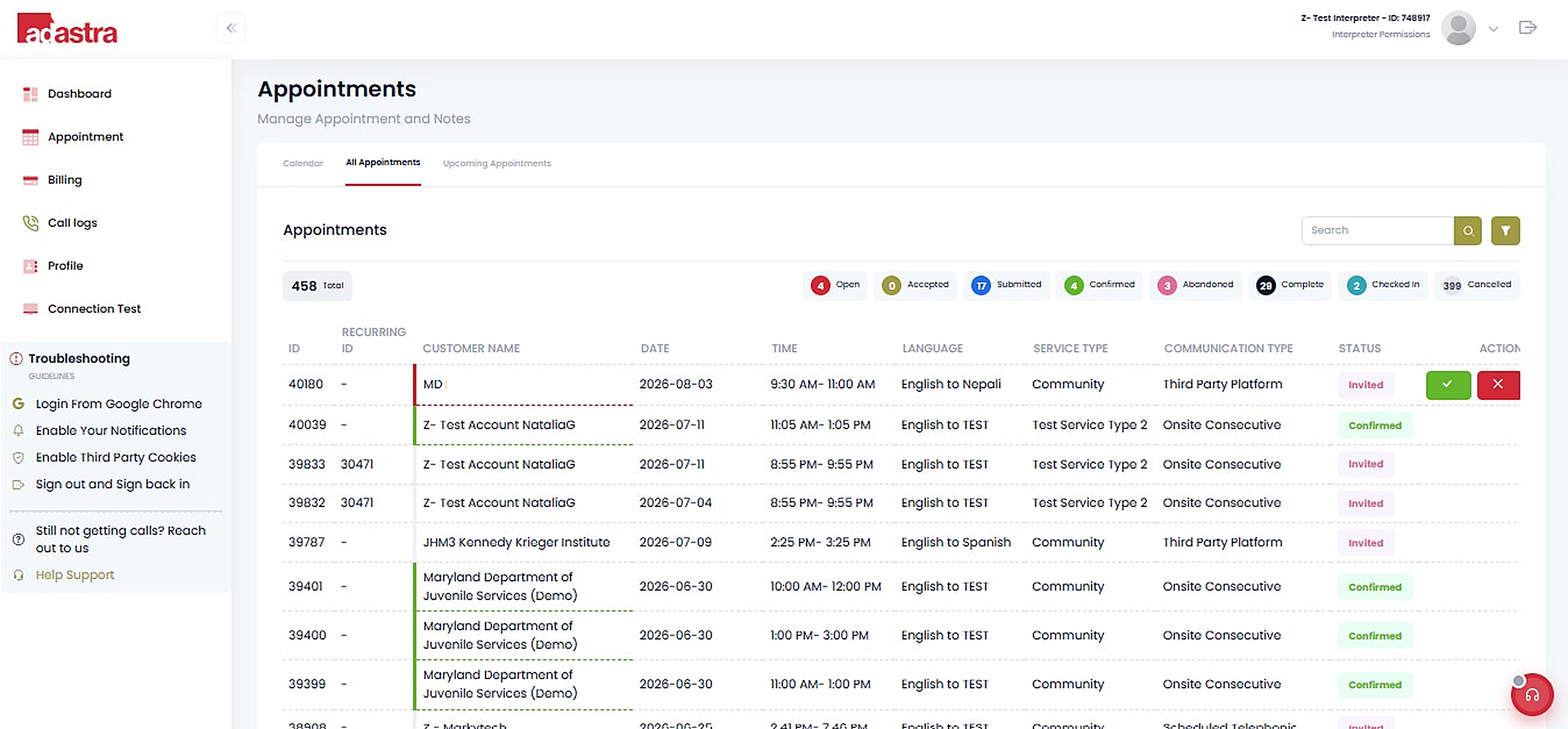Click Invited status of appointment 39787
This screenshot has height=729, width=1568.
coord(1365,543)
